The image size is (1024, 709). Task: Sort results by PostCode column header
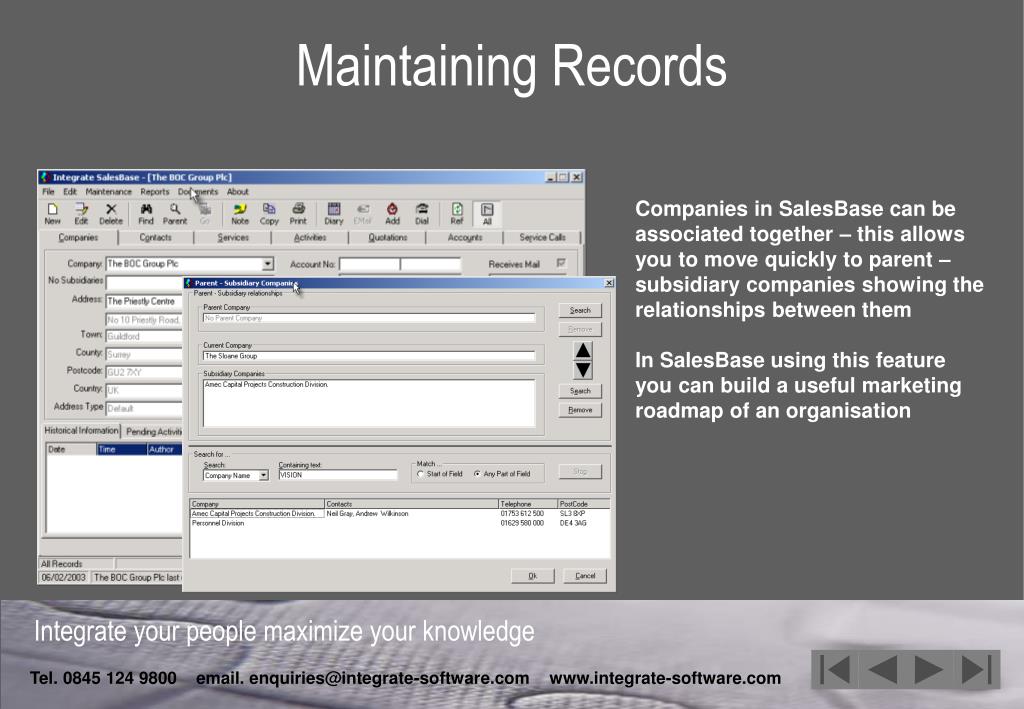584,504
